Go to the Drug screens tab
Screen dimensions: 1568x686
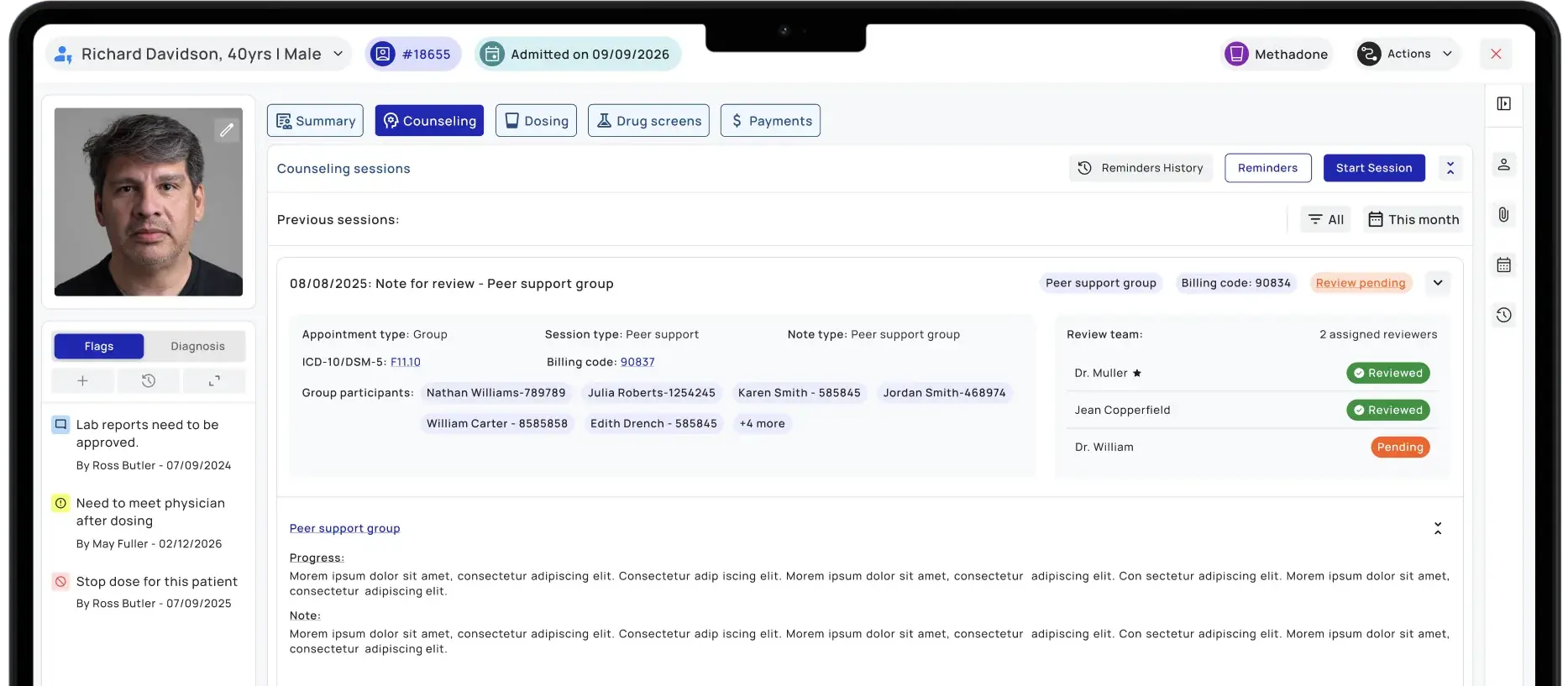click(648, 121)
